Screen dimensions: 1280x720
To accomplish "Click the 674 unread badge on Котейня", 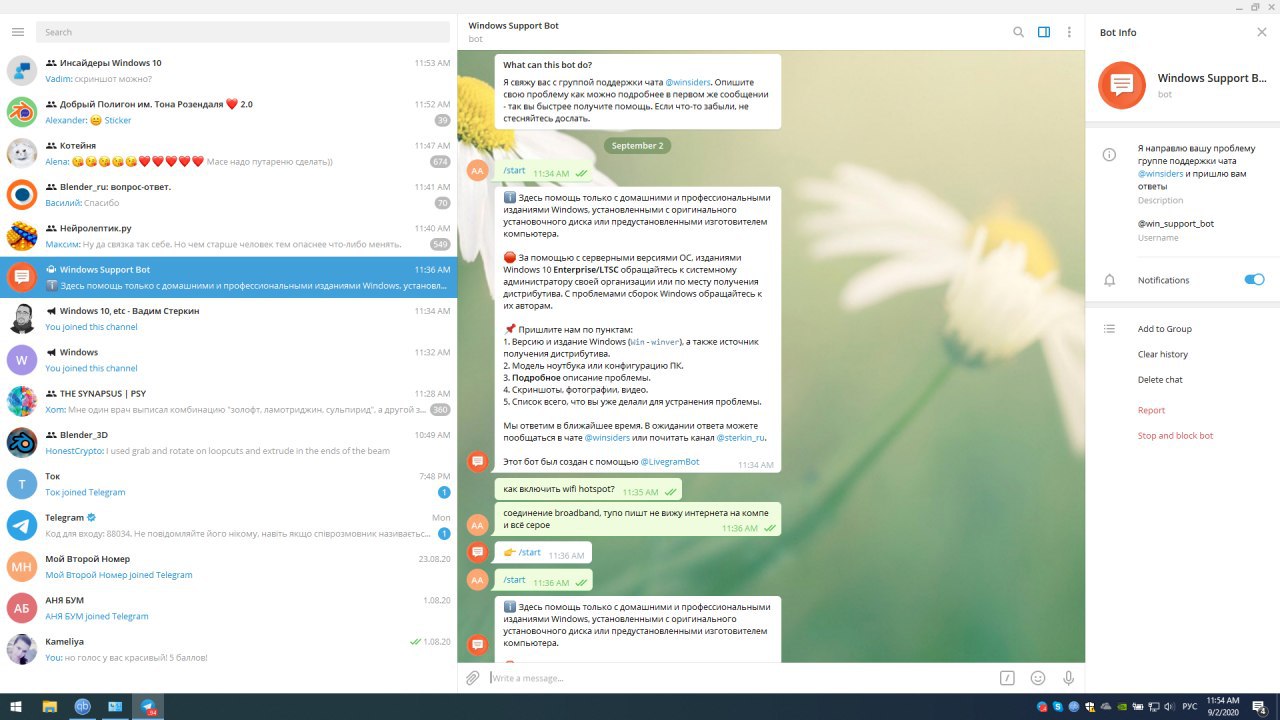I will click(x=440, y=162).
